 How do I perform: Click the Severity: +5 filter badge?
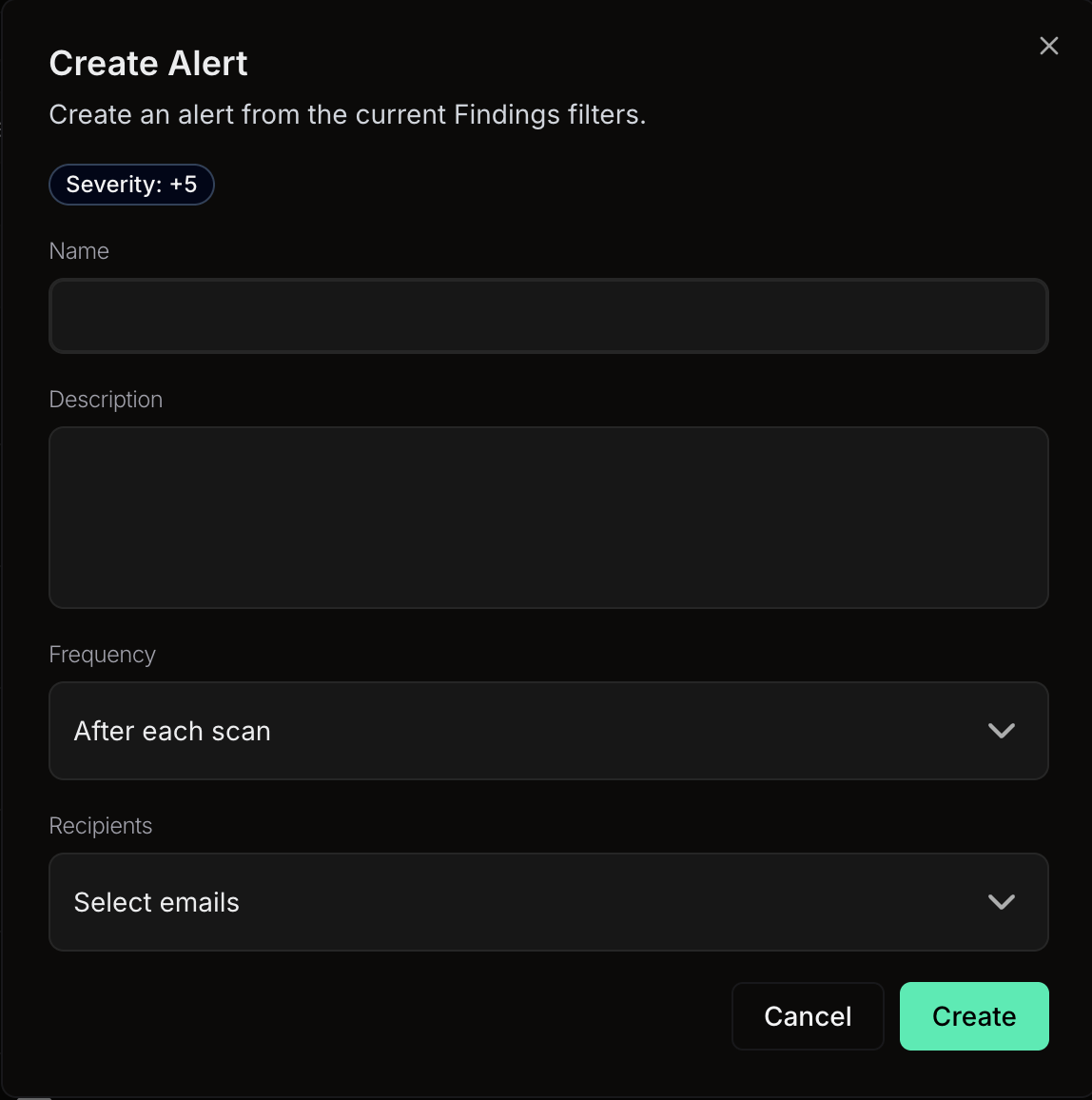(131, 185)
